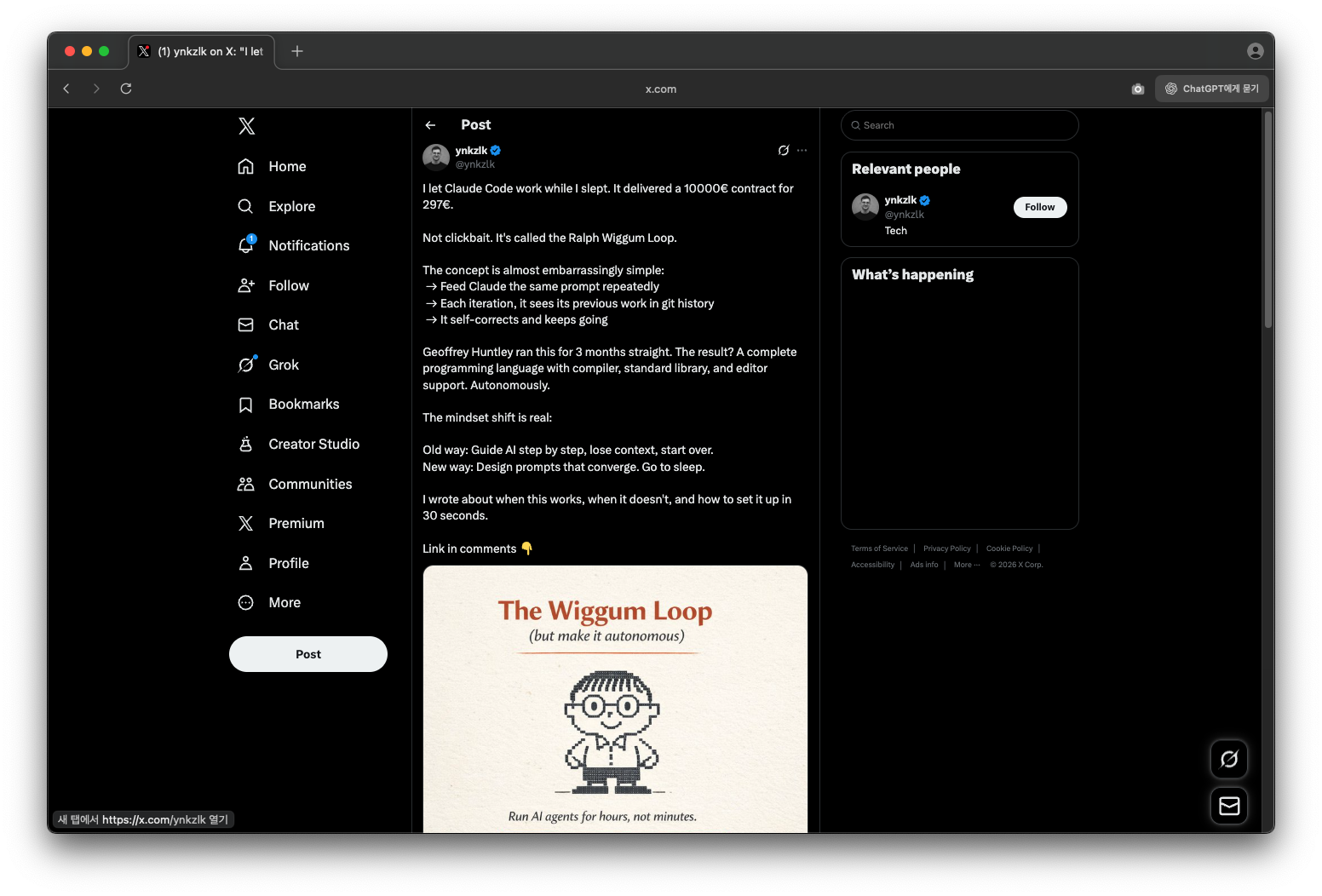The image size is (1322, 896).
Task: Click ynkzlk's avatar on the post
Action: pos(436,158)
